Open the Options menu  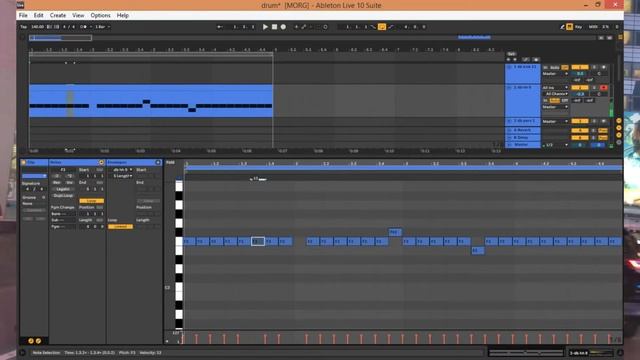coord(100,16)
